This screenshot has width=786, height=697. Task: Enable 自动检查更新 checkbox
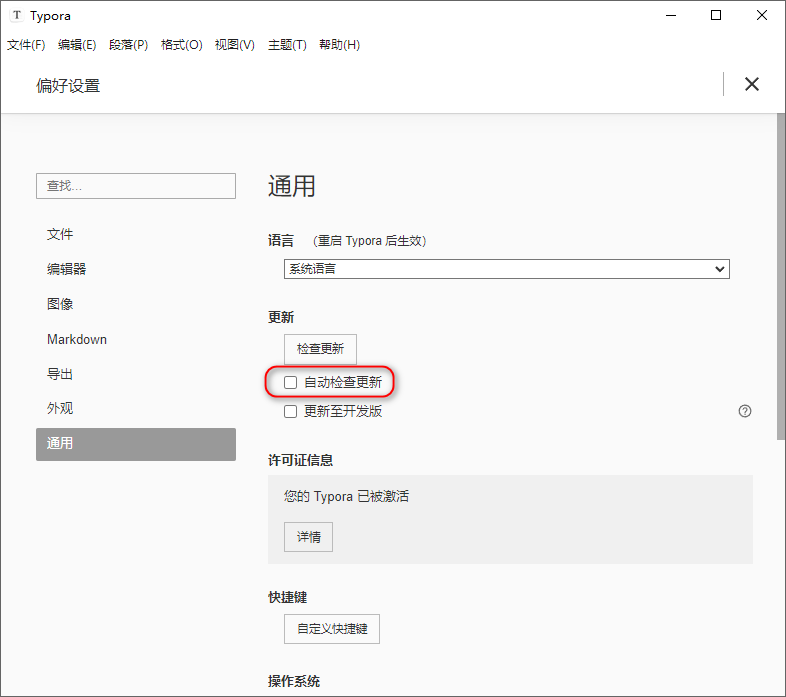pyautogui.click(x=290, y=383)
